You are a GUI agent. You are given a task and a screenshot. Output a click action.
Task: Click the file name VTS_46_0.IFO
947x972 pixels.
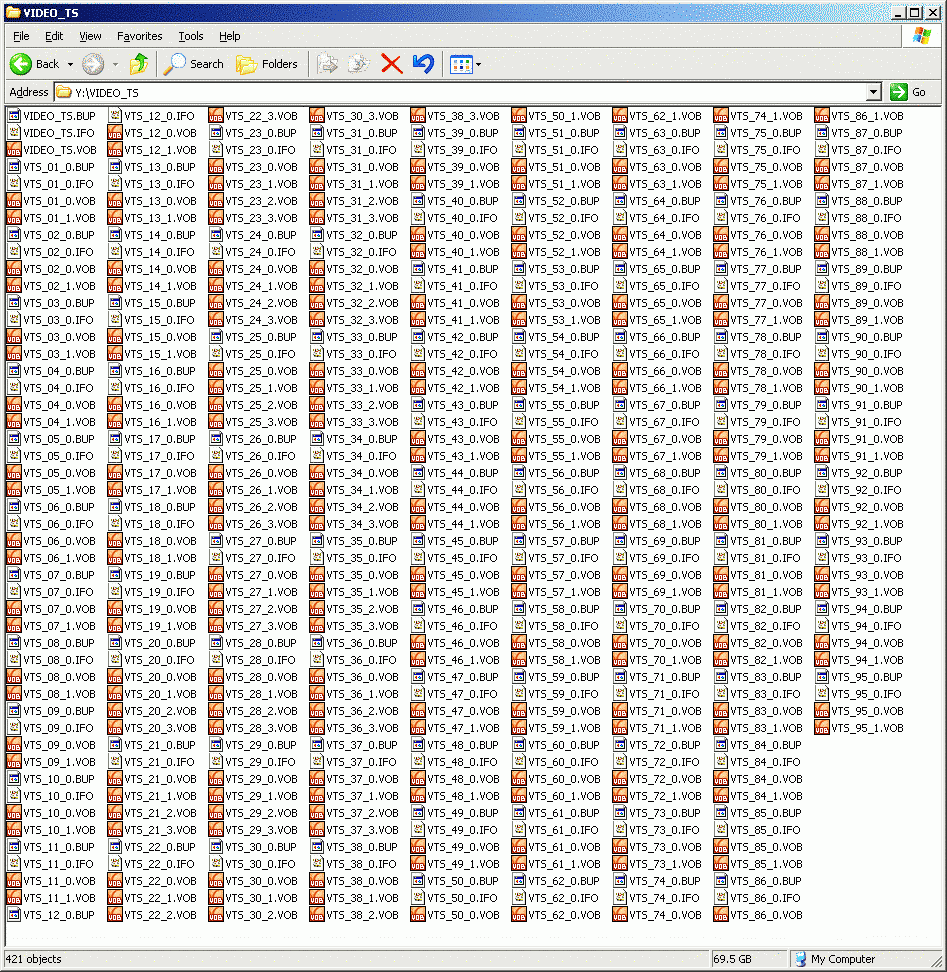pos(462,626)
